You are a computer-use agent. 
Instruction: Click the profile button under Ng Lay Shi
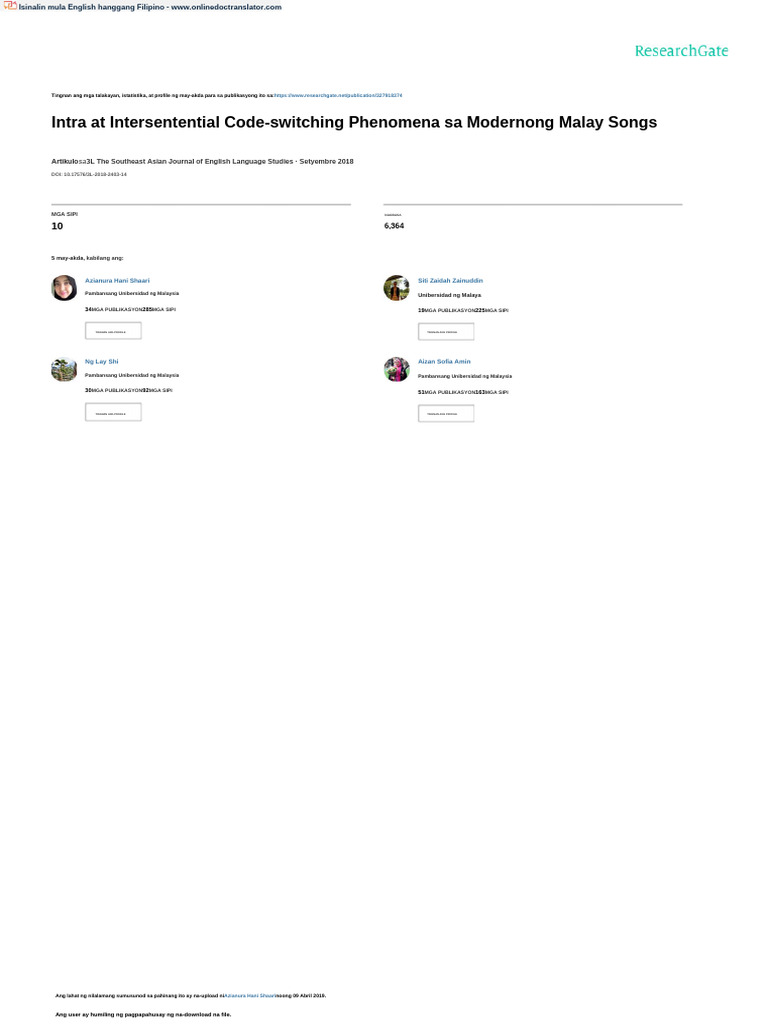pos(113,412)
